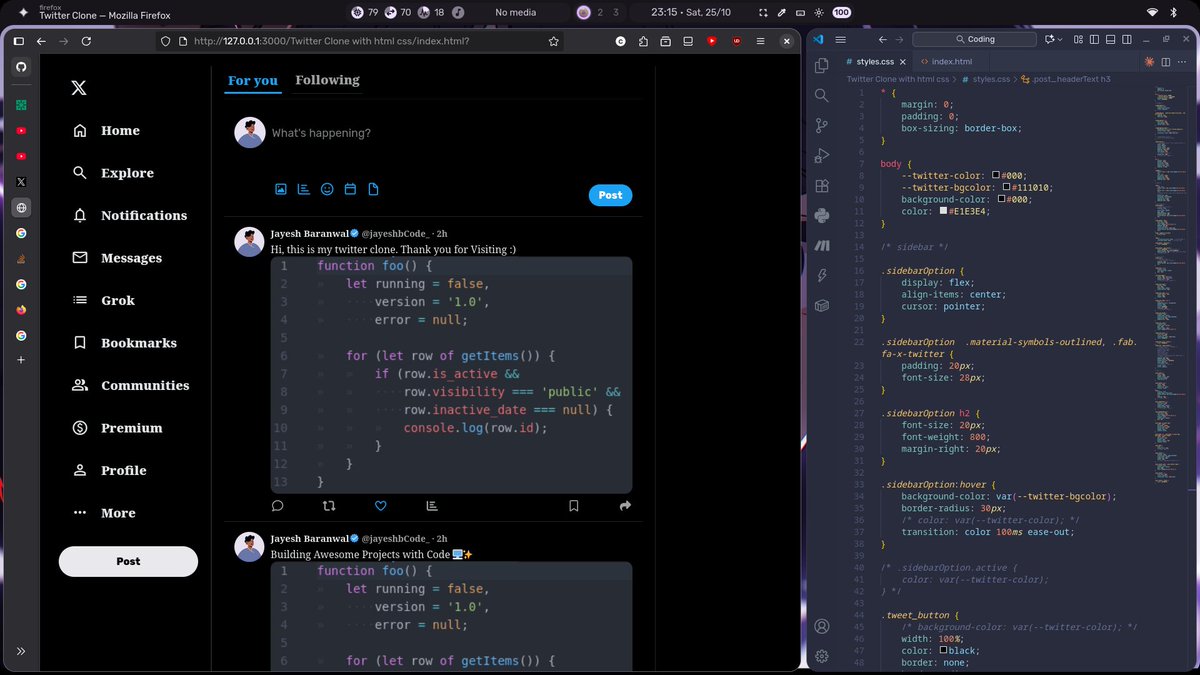This screenshot has height=675, width=1200.
Task: Click the blue Post button in composer
Action: click(x=610, y=195)
